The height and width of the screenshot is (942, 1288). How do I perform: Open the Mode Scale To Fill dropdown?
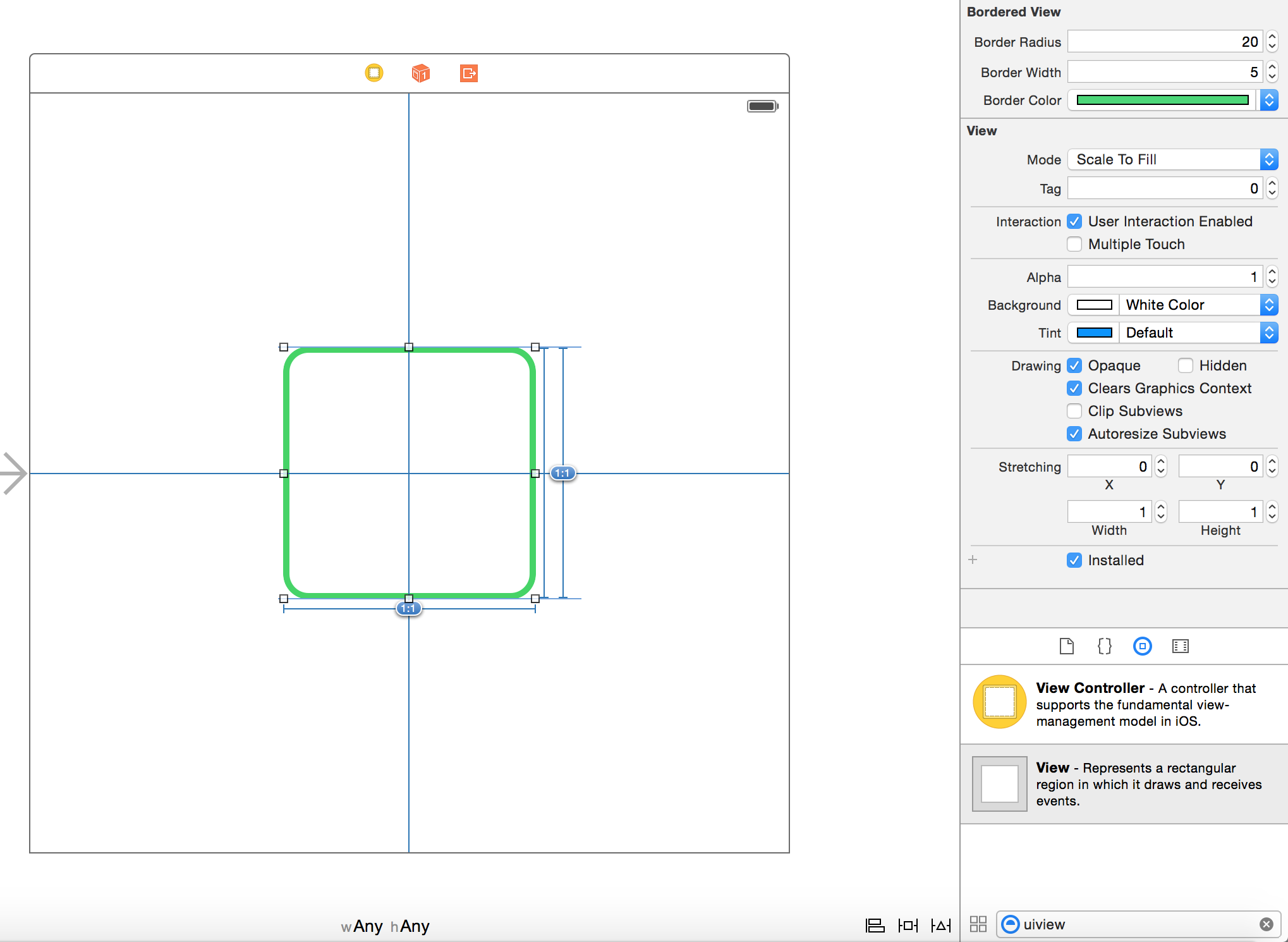click(1172, 159)
